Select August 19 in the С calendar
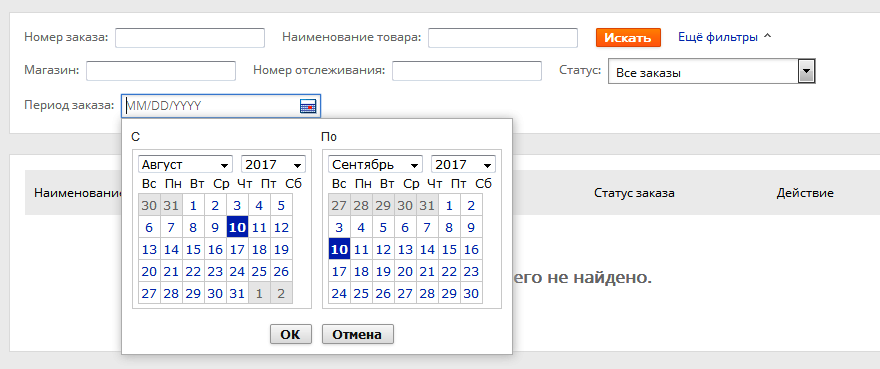This screenshot has width=880, height=369. [281, 249]
